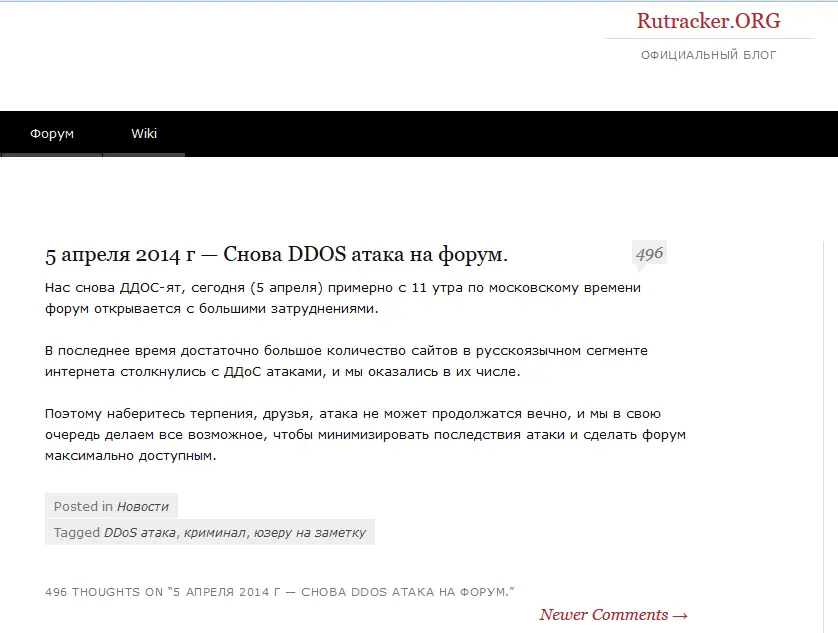Screen dimensions: 838x633
Task: Go to Newer Comments
Action: coord(614,615)
